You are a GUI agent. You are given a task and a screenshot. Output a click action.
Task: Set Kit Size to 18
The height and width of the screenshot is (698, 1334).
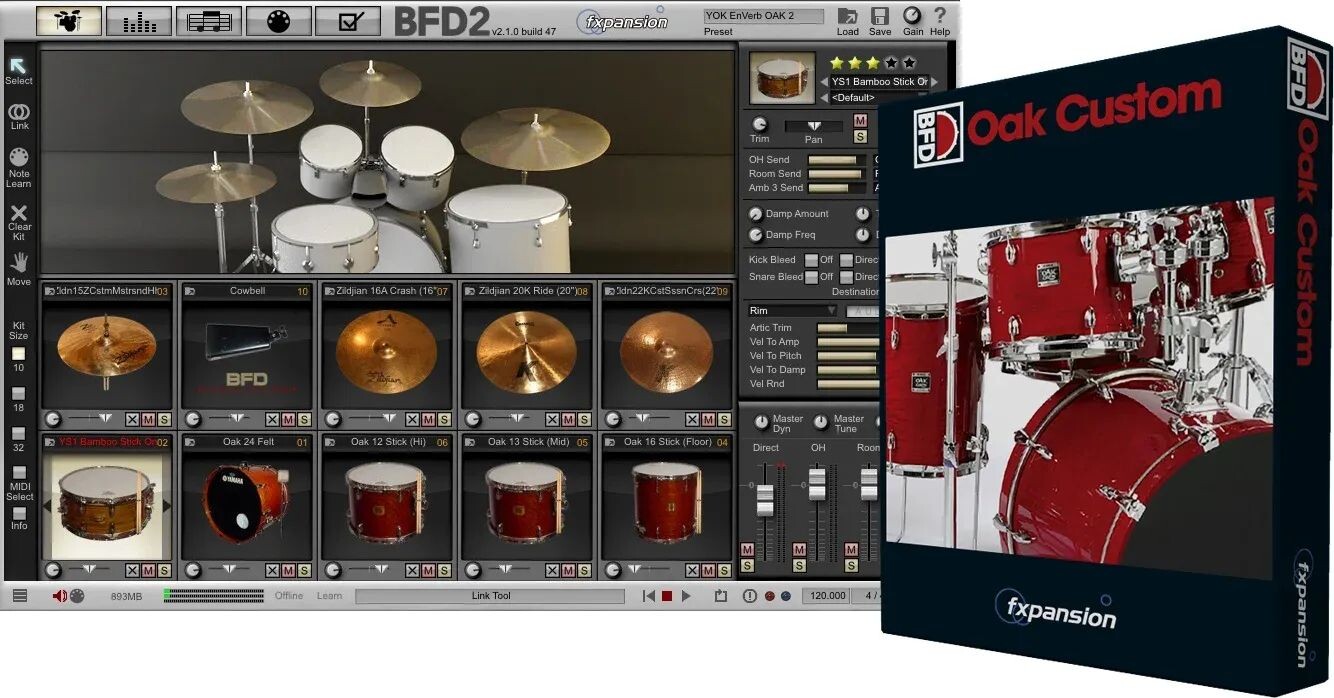19,394
